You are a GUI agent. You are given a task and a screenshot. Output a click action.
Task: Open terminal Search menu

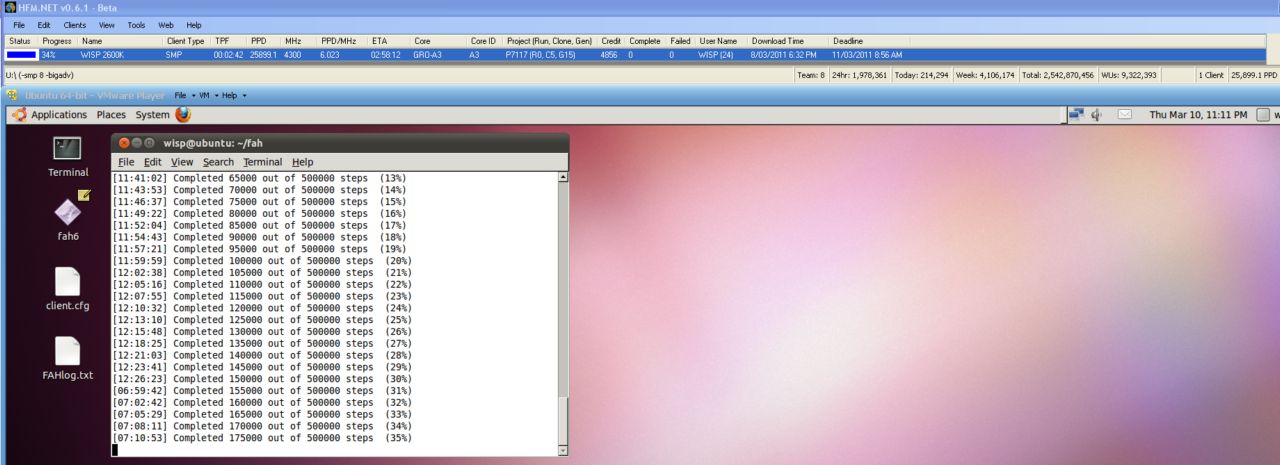point(218,162)
